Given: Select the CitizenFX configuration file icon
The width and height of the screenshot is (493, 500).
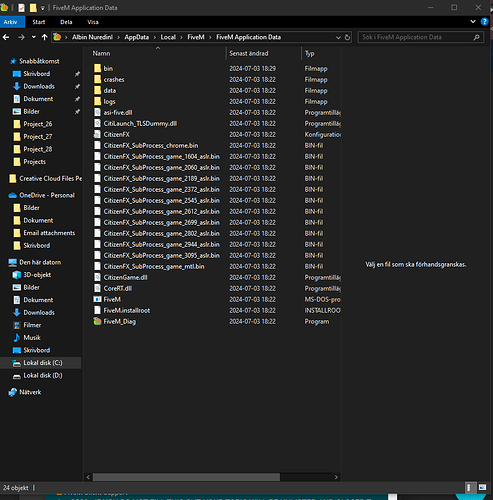Looking at the screenshot, I should pos(97,134).
